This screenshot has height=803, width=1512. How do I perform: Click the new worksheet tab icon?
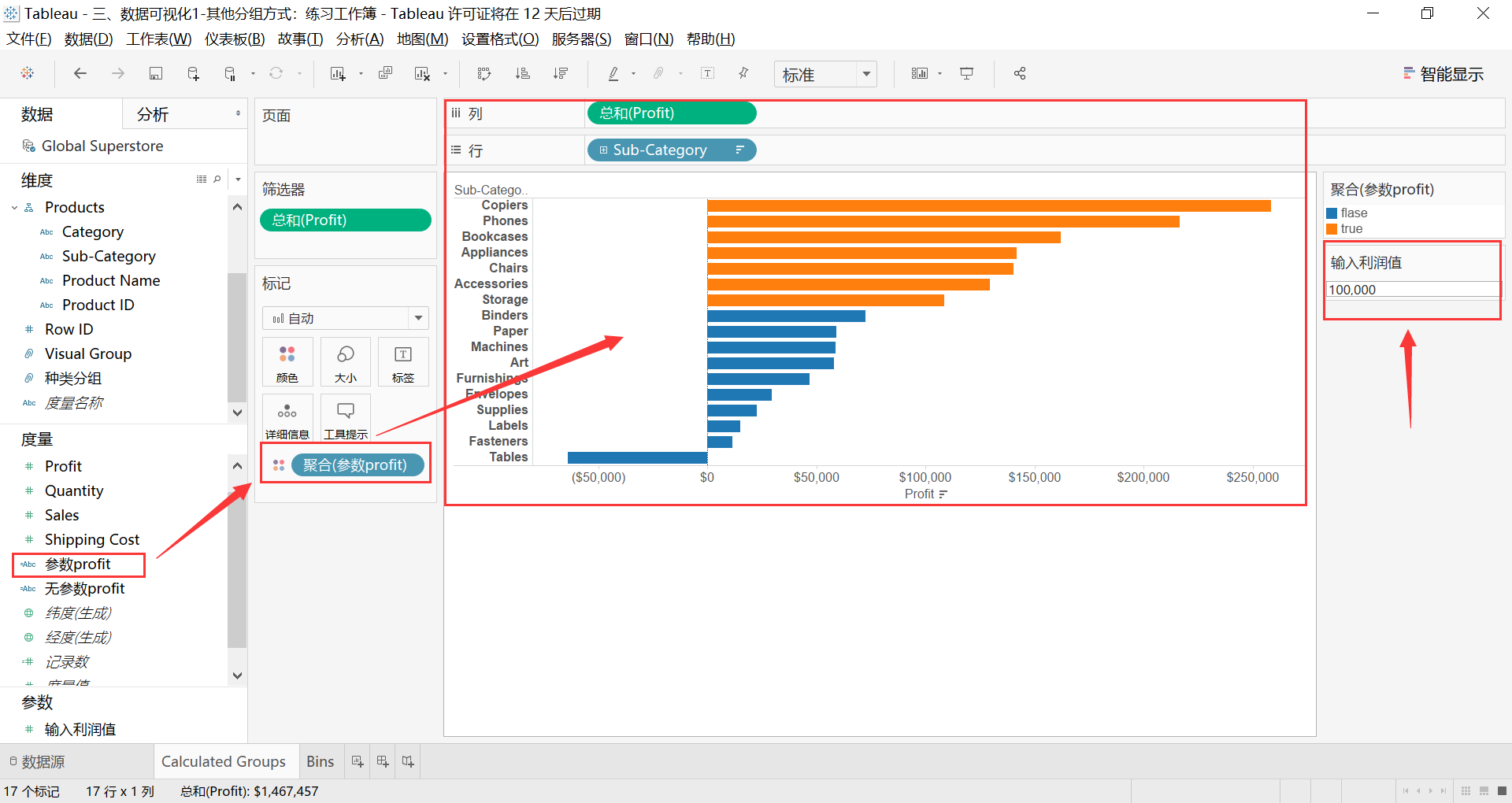(x=358, y=761)
